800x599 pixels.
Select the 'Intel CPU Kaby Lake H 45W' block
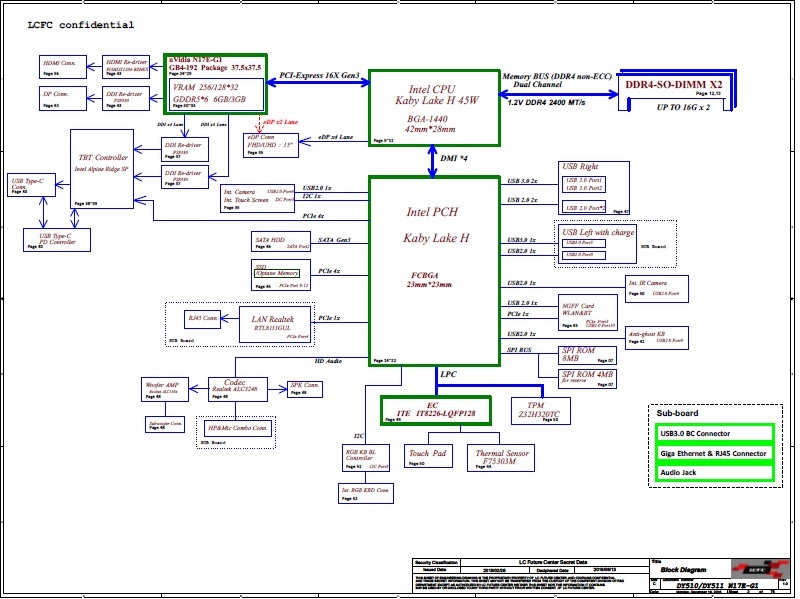[434, 108]
